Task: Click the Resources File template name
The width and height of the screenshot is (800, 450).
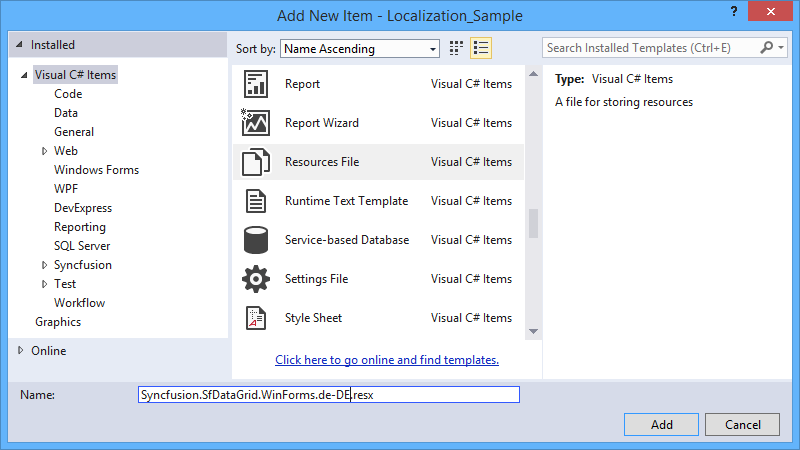Action: [x=321, y=162]
